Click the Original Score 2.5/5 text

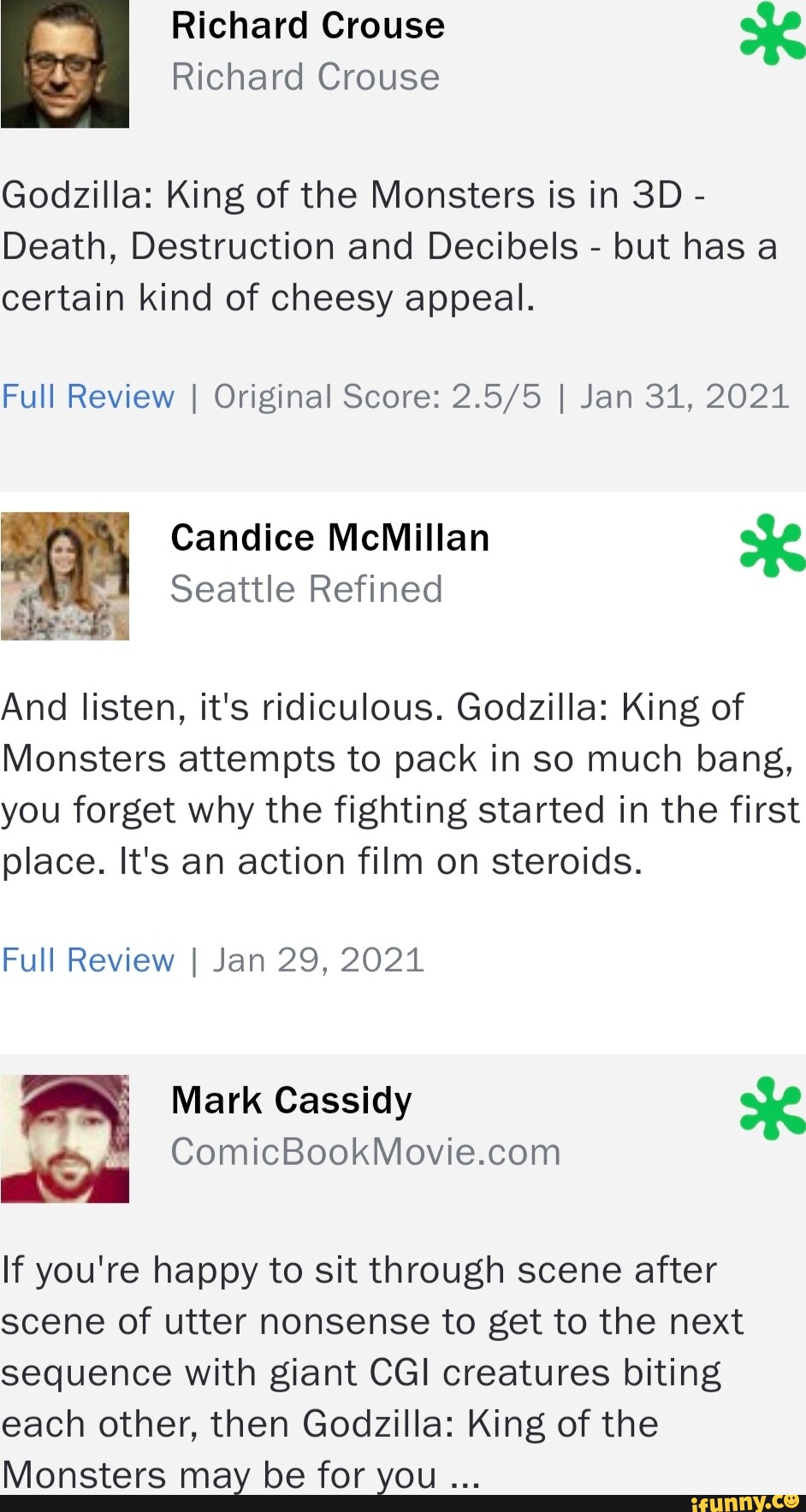point(375,396)
